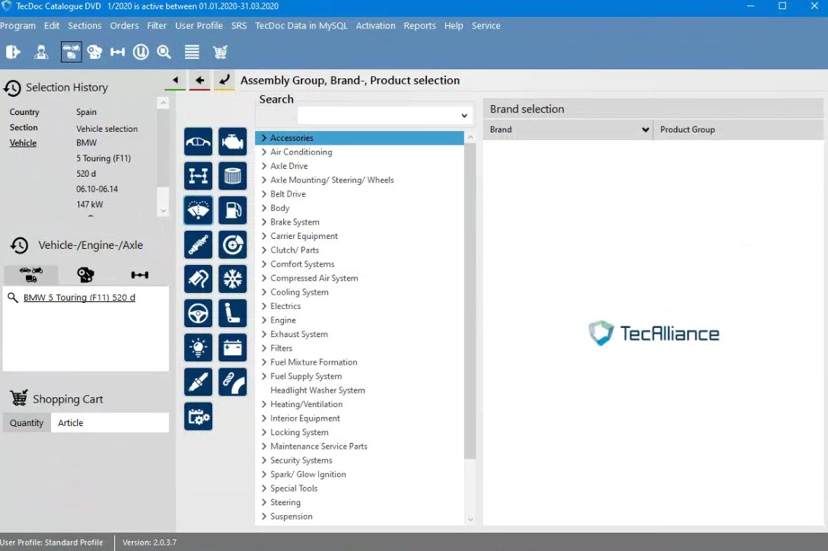
Task: Expand the Accessories tree node
Action: [264, 138]
